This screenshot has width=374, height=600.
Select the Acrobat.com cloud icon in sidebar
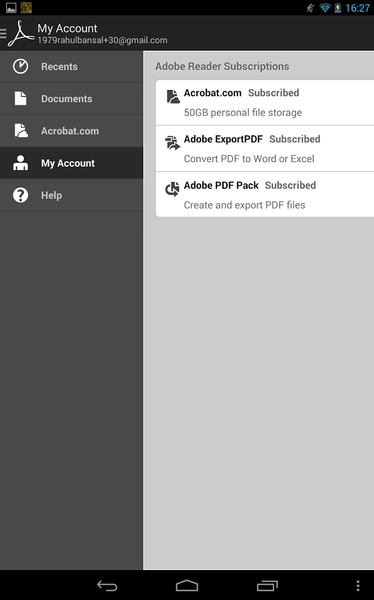(21, 130)
